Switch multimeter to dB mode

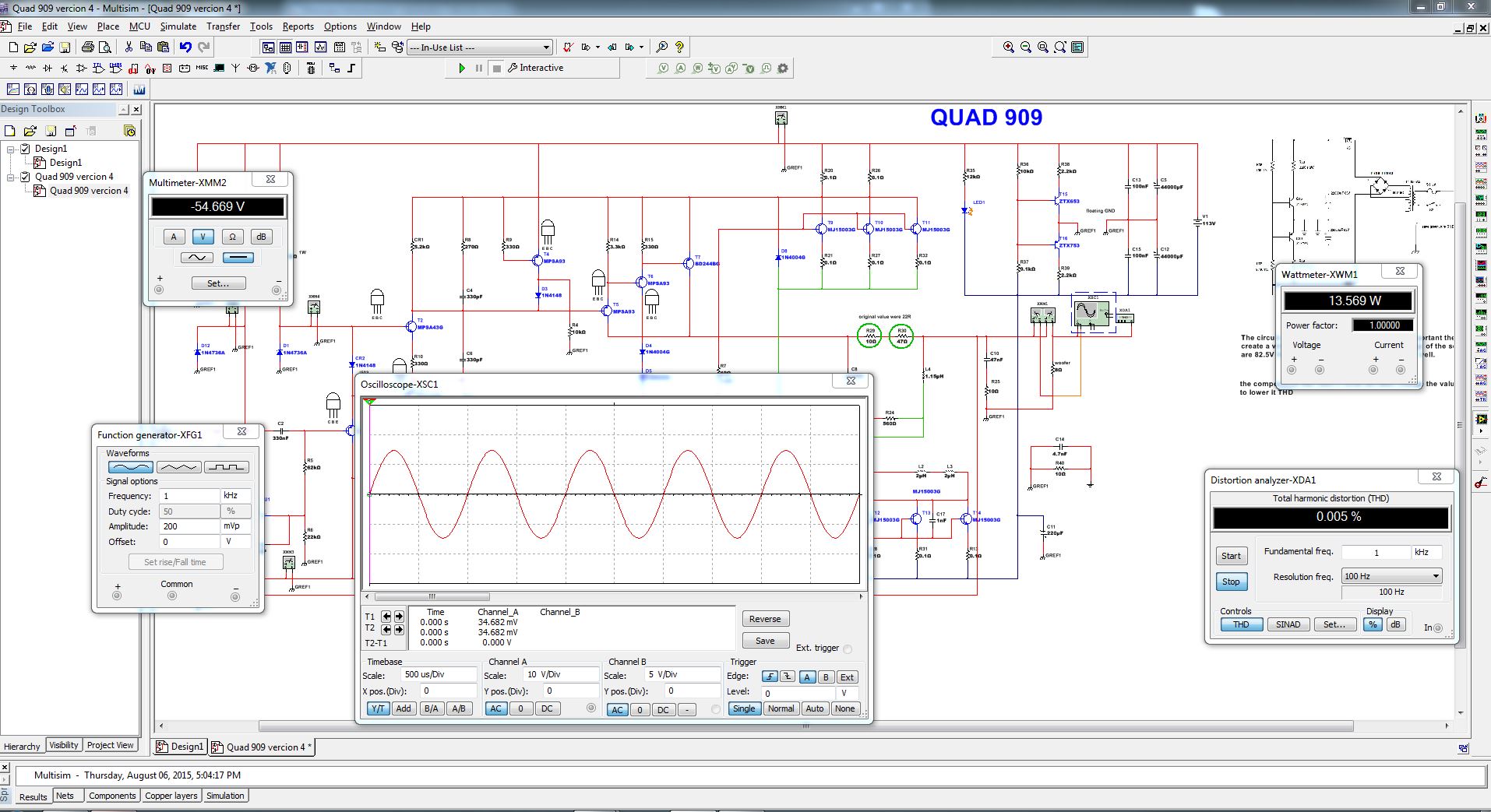[261, 237]
